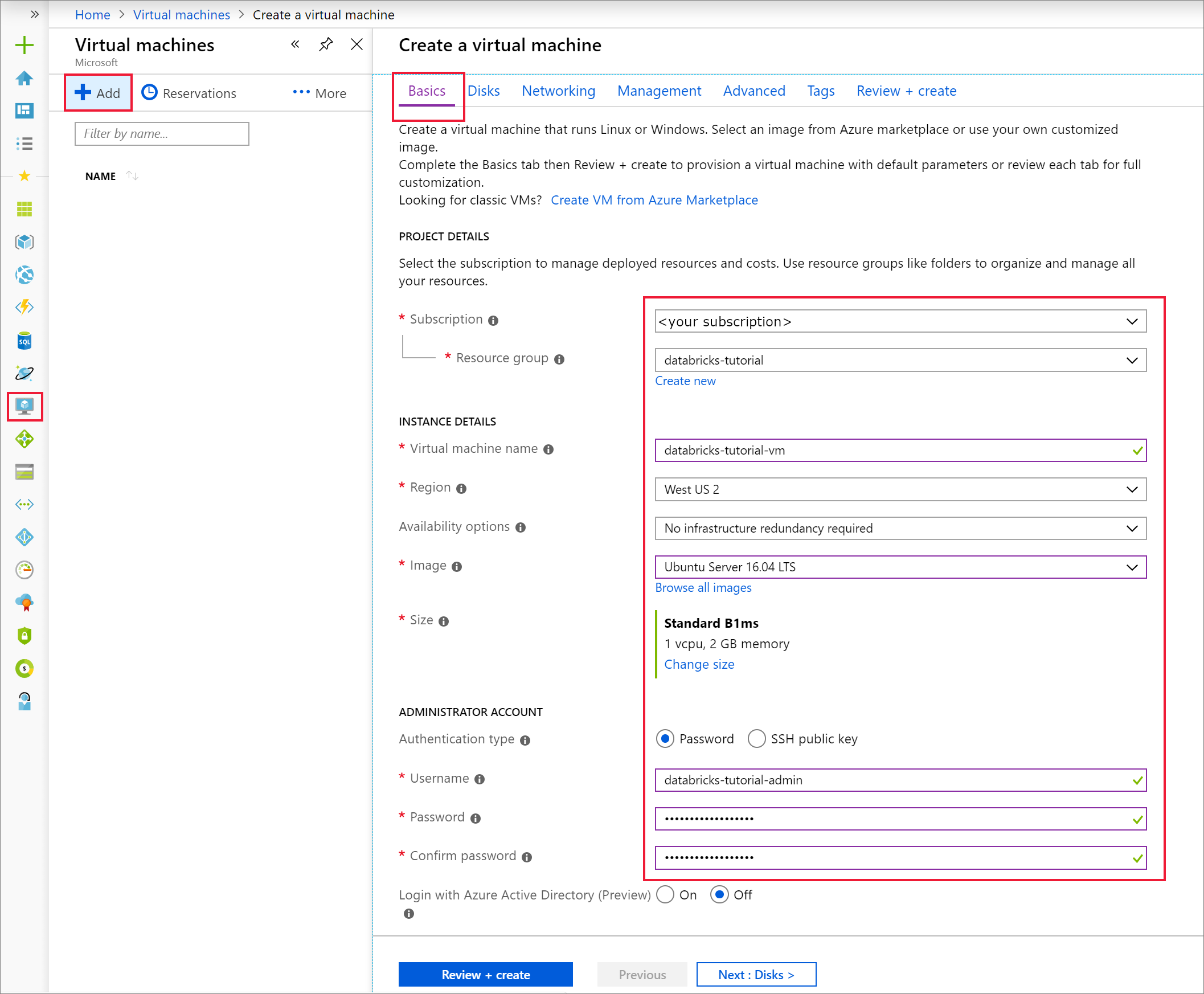Click the Virtual machines monitor sidebar icon
Image resolution: width=1204 pixels, height=994 pixels.
pyautogui.click(x=24, y=407)
